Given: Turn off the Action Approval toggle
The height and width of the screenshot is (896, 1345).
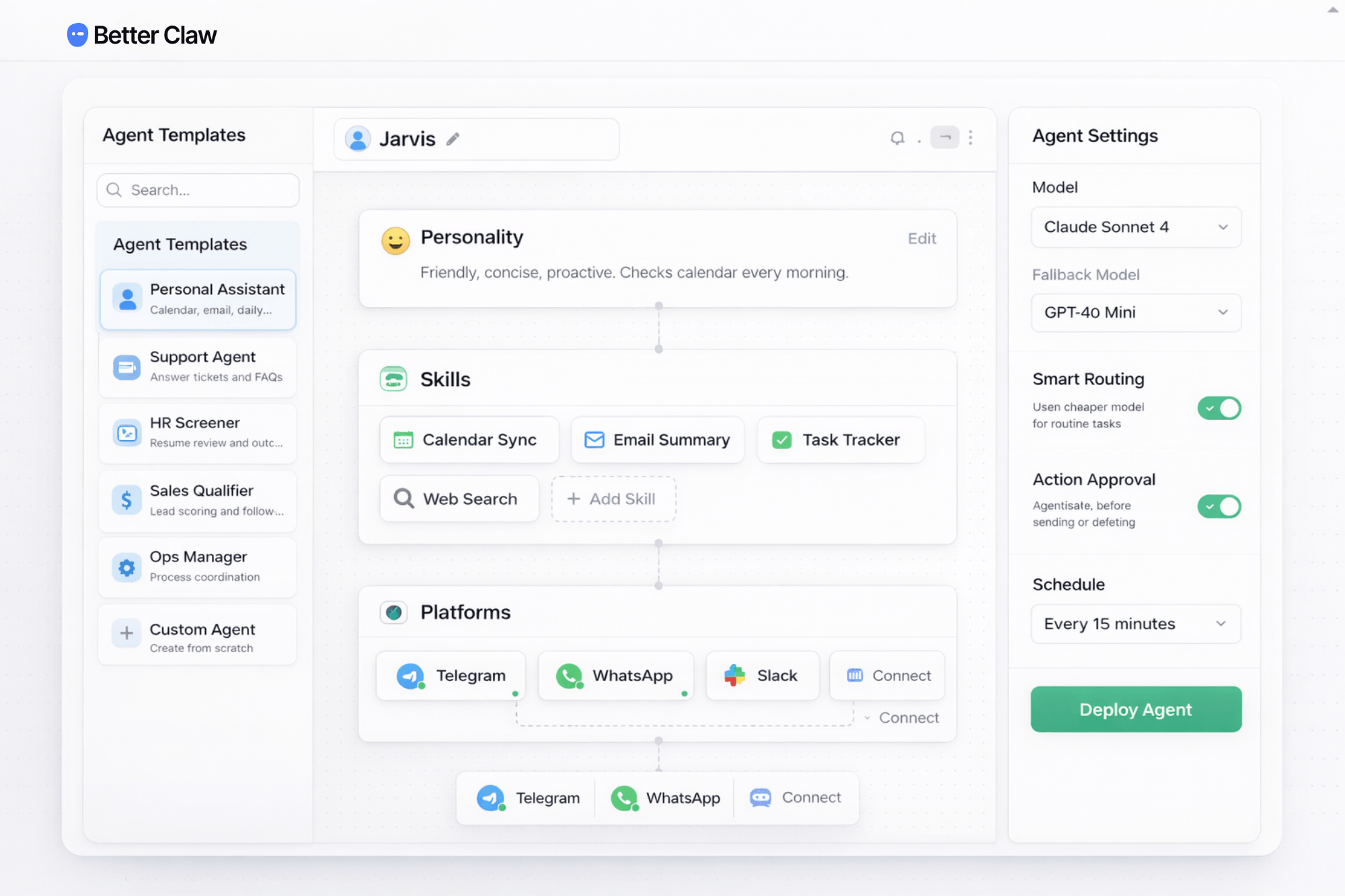Looking at the screenshot, I should [1219, 506].
